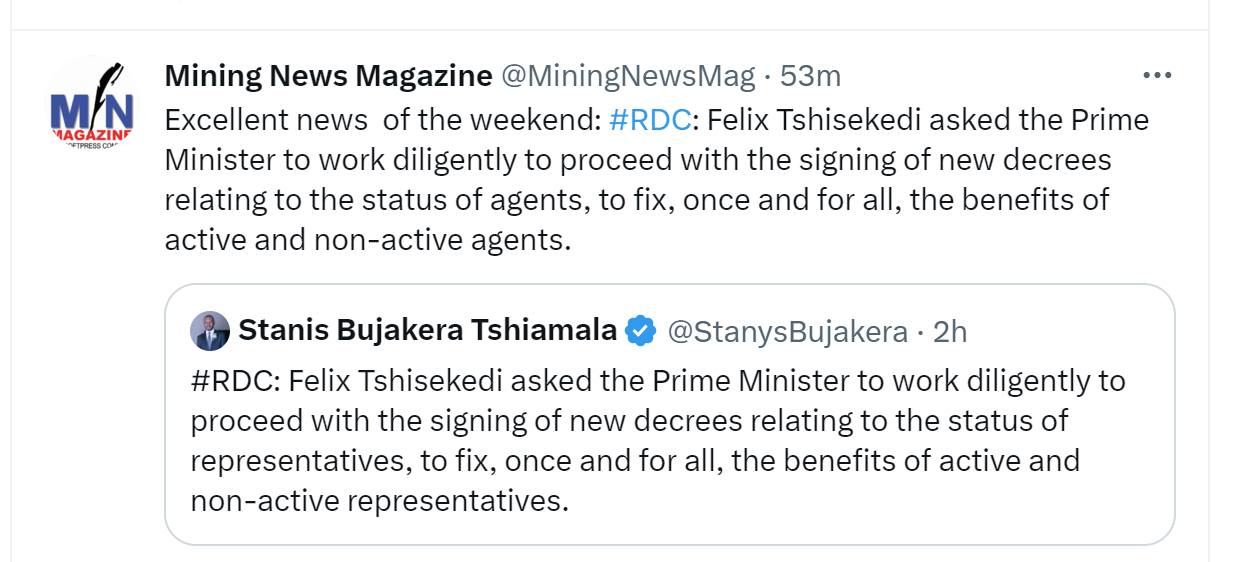Open Stanis Bujakera Tshiamala's display name
Screen dimensions: 1257x562
tap(427, 331)
